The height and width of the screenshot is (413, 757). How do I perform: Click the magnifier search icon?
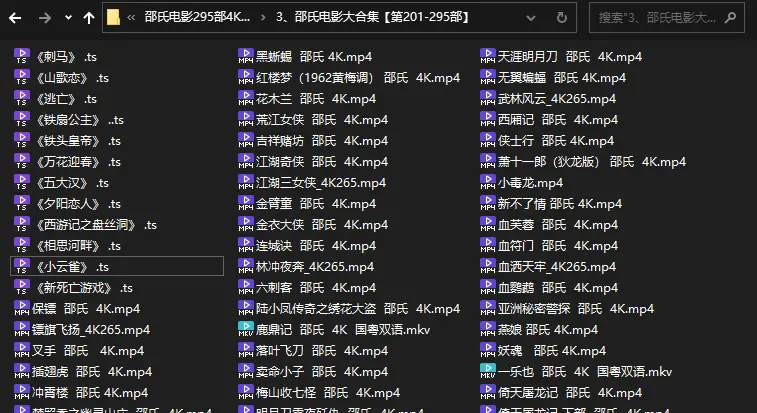[730, 18]
